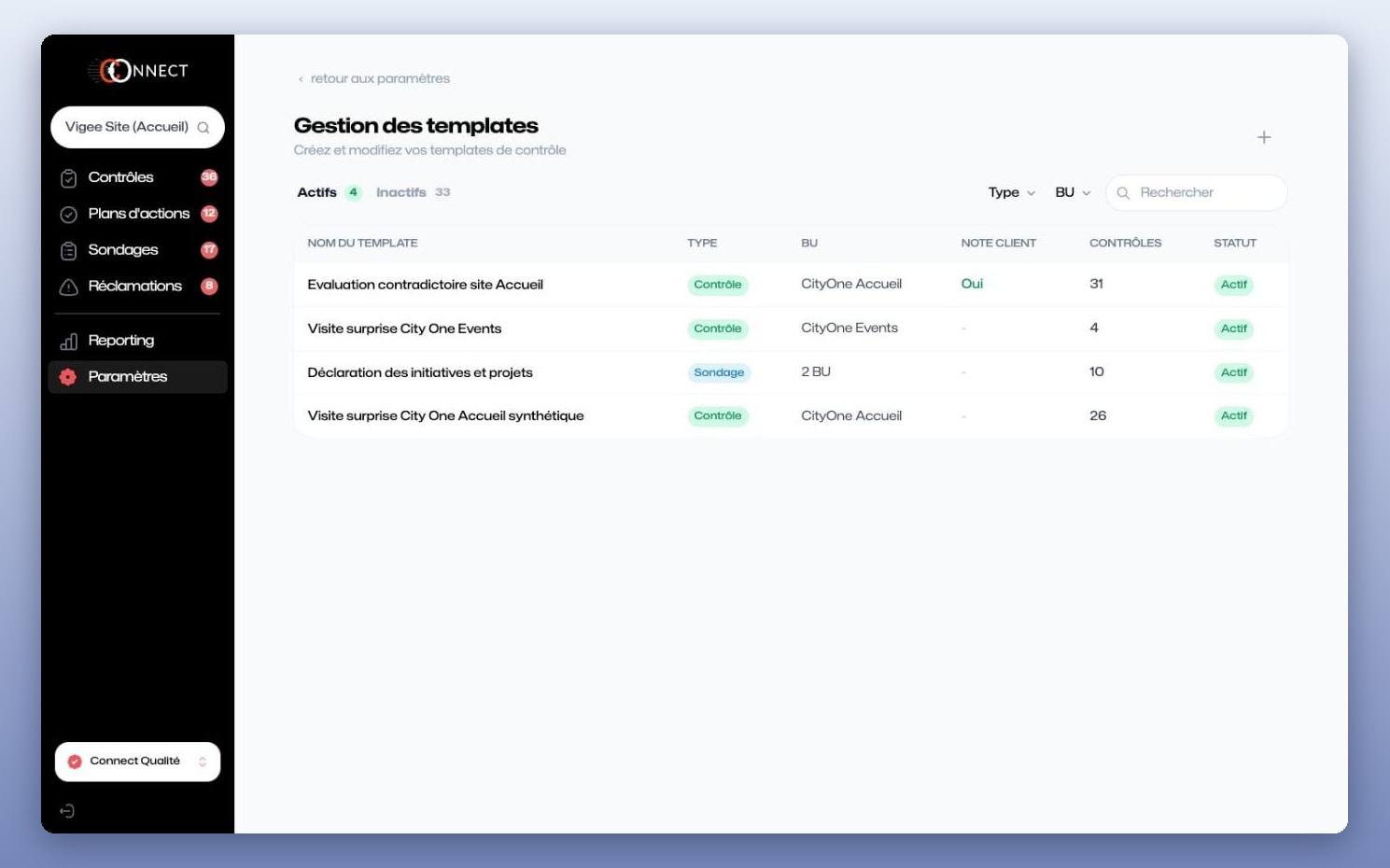This screenshot has width=1390, height=868.
Task: Click the Connect logo in the sidebar
Action: pyautogui.click(x=138, y=71)
